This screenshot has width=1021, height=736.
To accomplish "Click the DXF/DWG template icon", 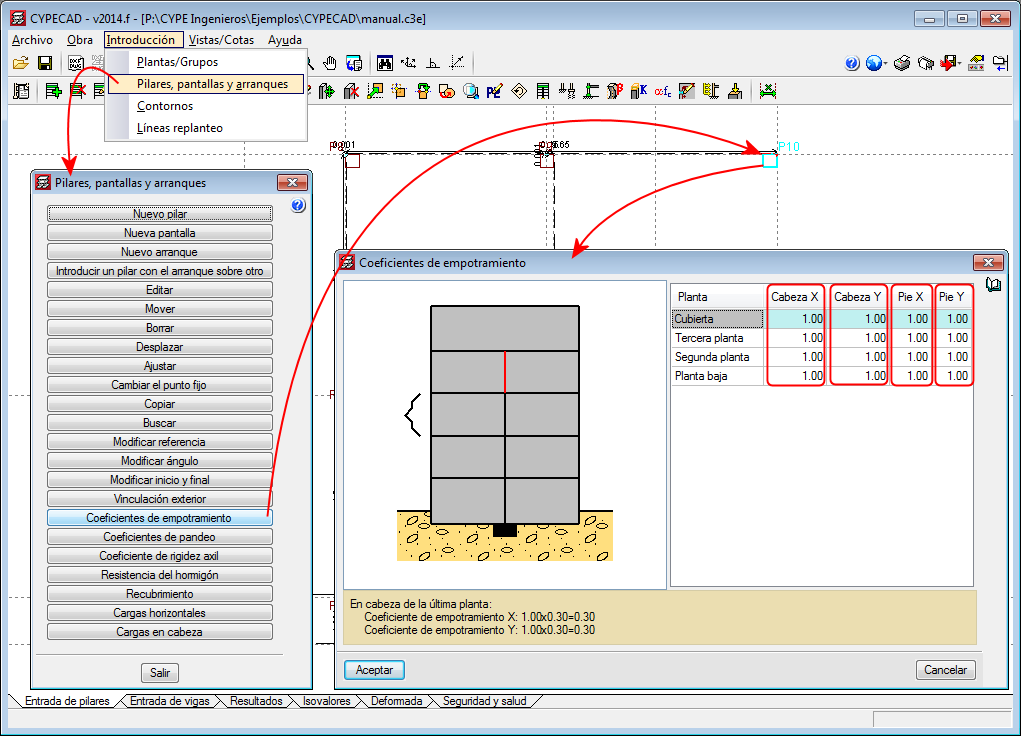I will click(x=76, y=63).
